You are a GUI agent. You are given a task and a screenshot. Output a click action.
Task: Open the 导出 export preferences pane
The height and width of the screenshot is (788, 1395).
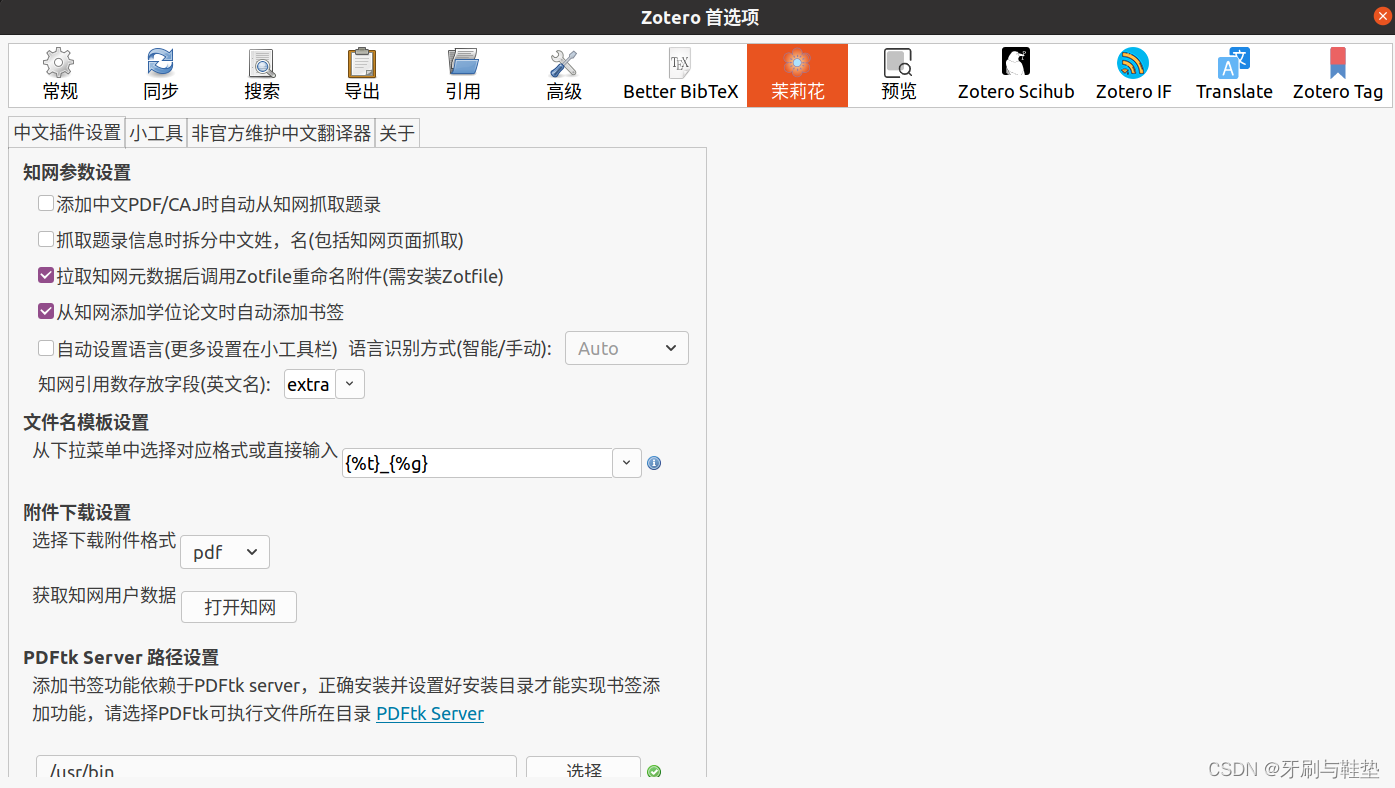(362, 75)
